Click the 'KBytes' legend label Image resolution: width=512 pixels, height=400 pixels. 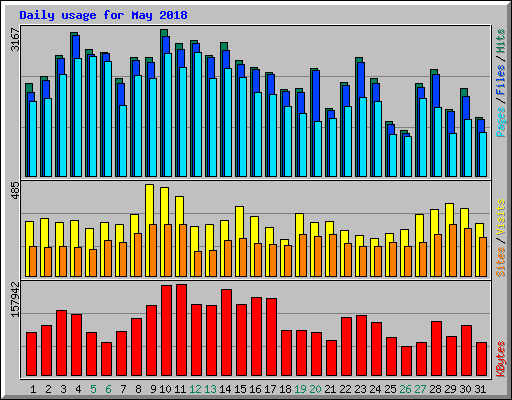click(x=500, y=359)
